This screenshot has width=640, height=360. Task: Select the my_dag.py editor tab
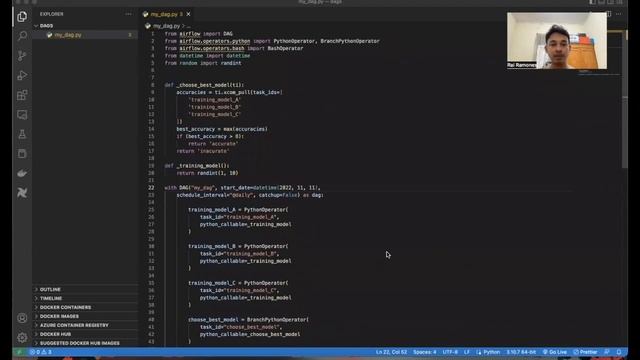167,14
